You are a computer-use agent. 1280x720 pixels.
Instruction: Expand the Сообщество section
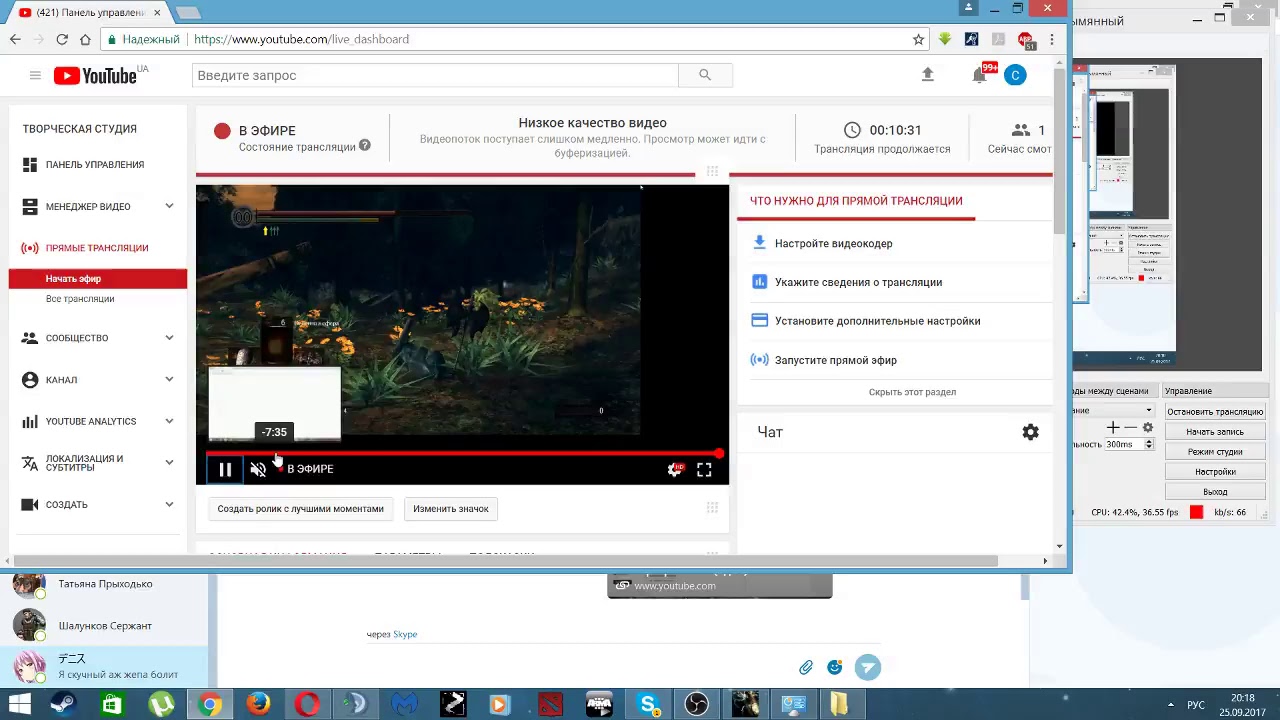(169, 338)
